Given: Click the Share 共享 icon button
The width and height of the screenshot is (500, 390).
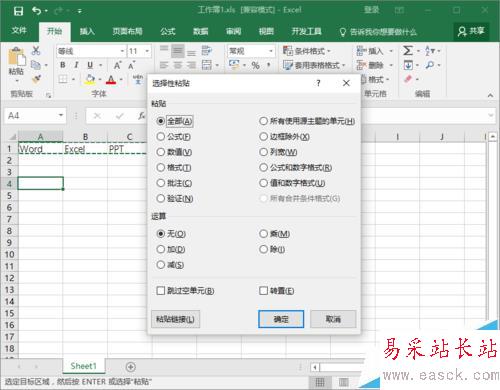Looking at the screenshot, I should (x=471, y=31).
